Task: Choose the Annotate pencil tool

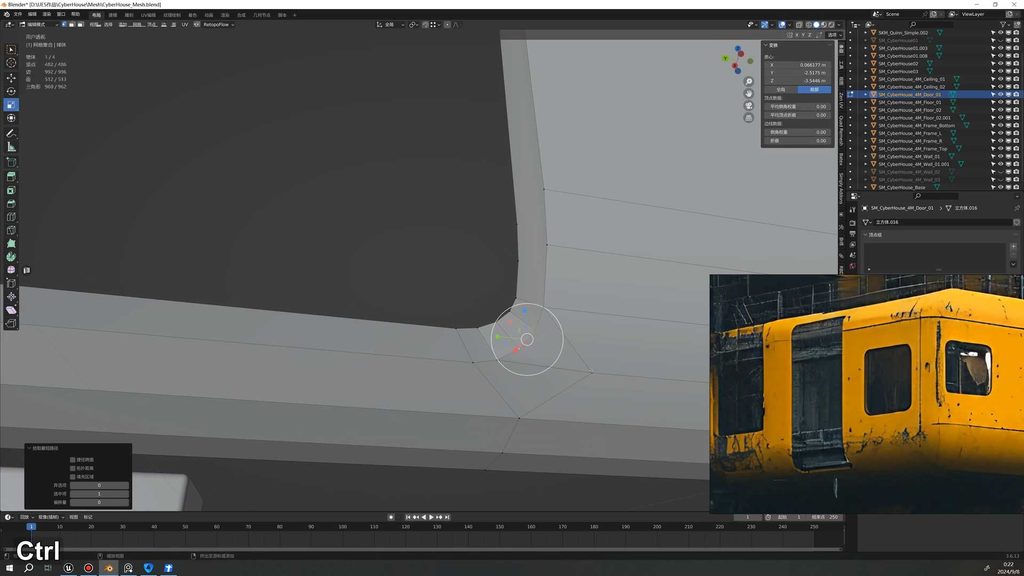Action: point(11,133)
